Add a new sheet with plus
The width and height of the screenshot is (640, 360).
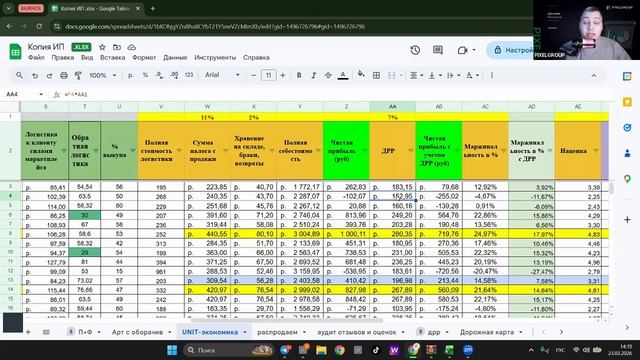(x=28, y=332)
